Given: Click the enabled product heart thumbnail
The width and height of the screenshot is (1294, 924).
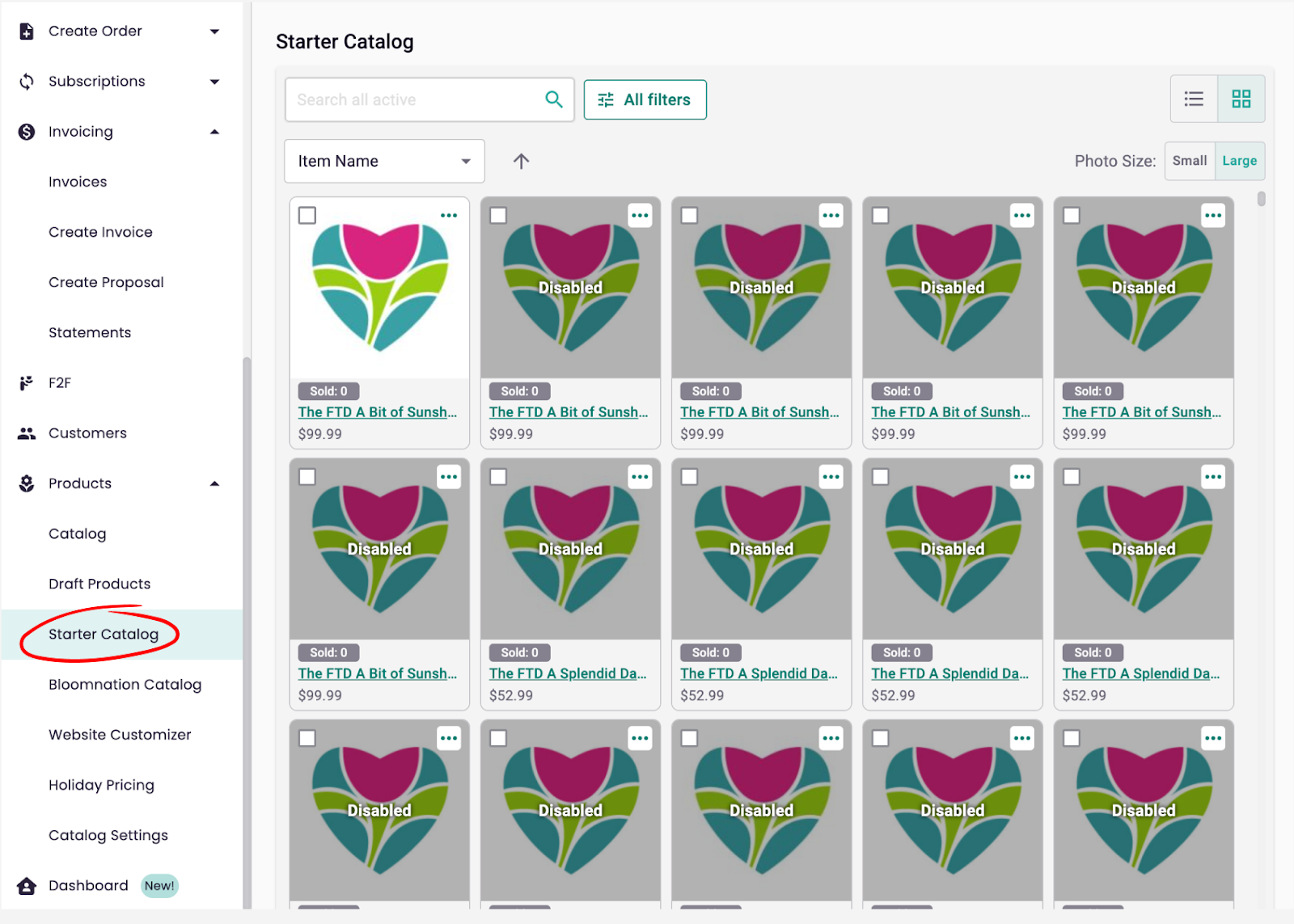Looking at the screenshot, I should pos(380,287).
